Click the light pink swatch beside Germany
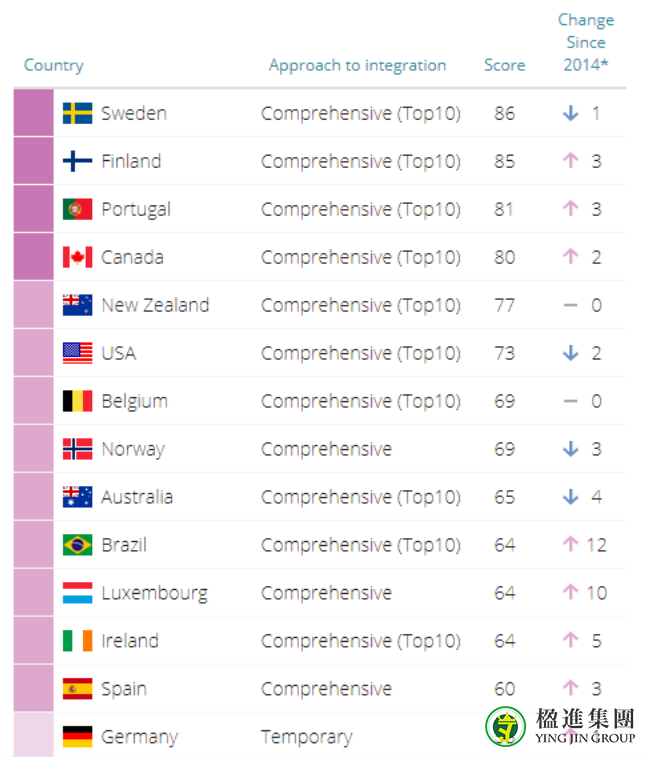645x757 pixels. click(33, 735)
